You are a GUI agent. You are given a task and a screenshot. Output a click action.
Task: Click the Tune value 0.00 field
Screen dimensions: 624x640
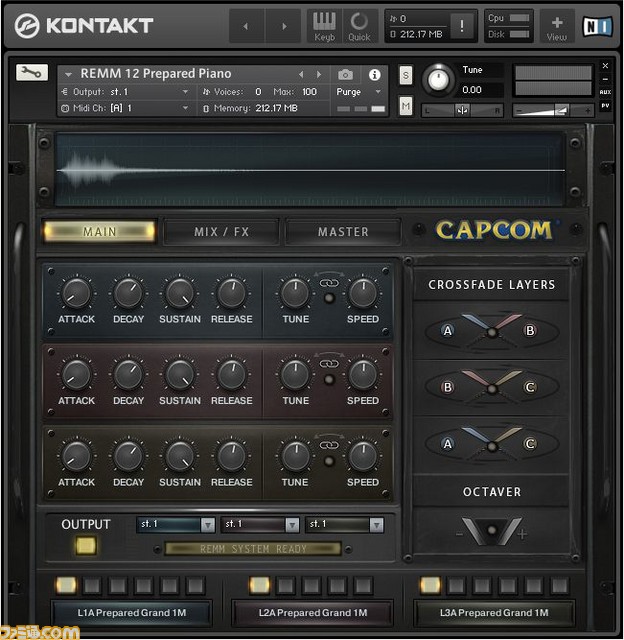[x=472, y=90]
